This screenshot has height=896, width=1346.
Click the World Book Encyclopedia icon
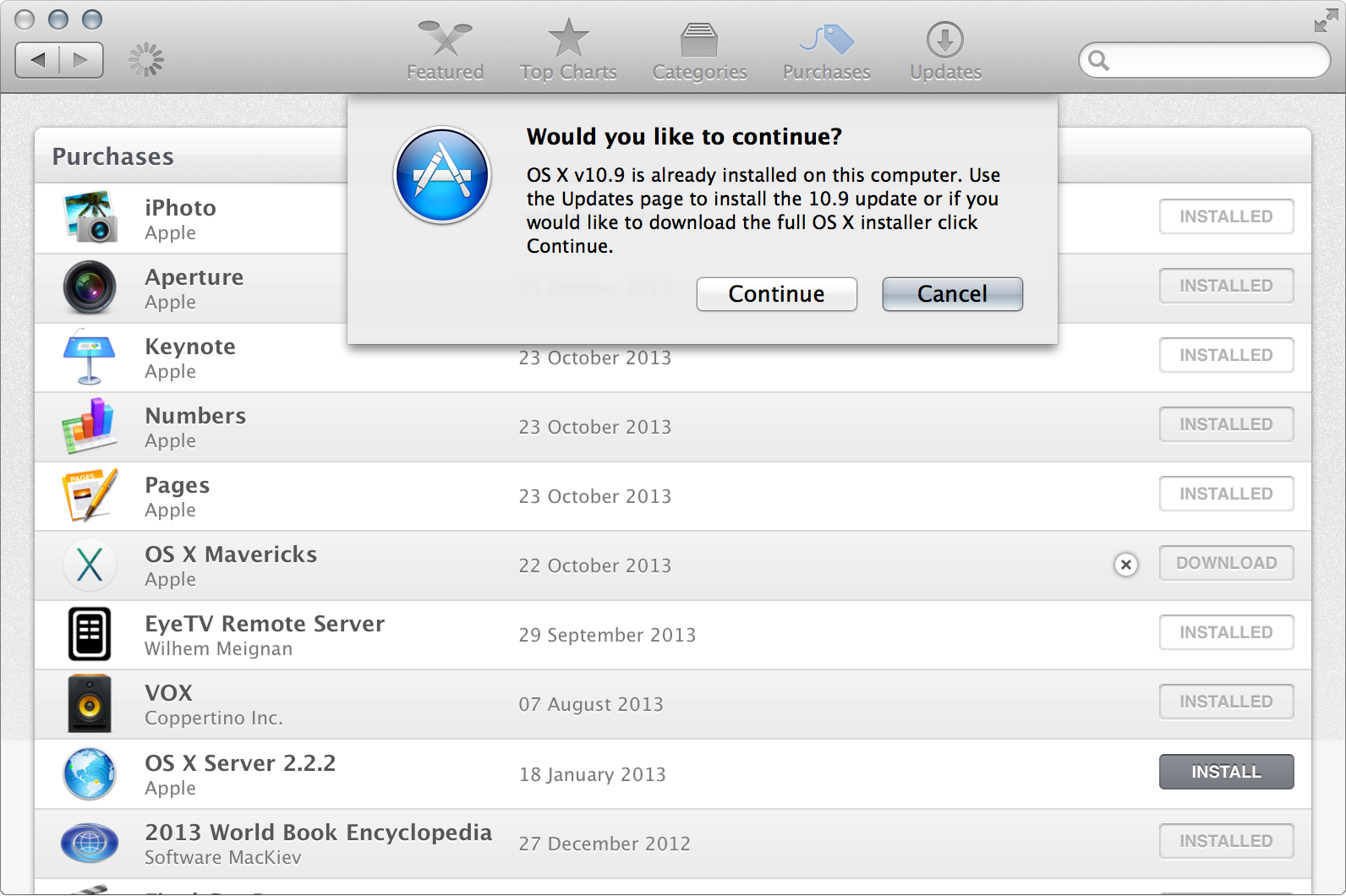[90, 843]
